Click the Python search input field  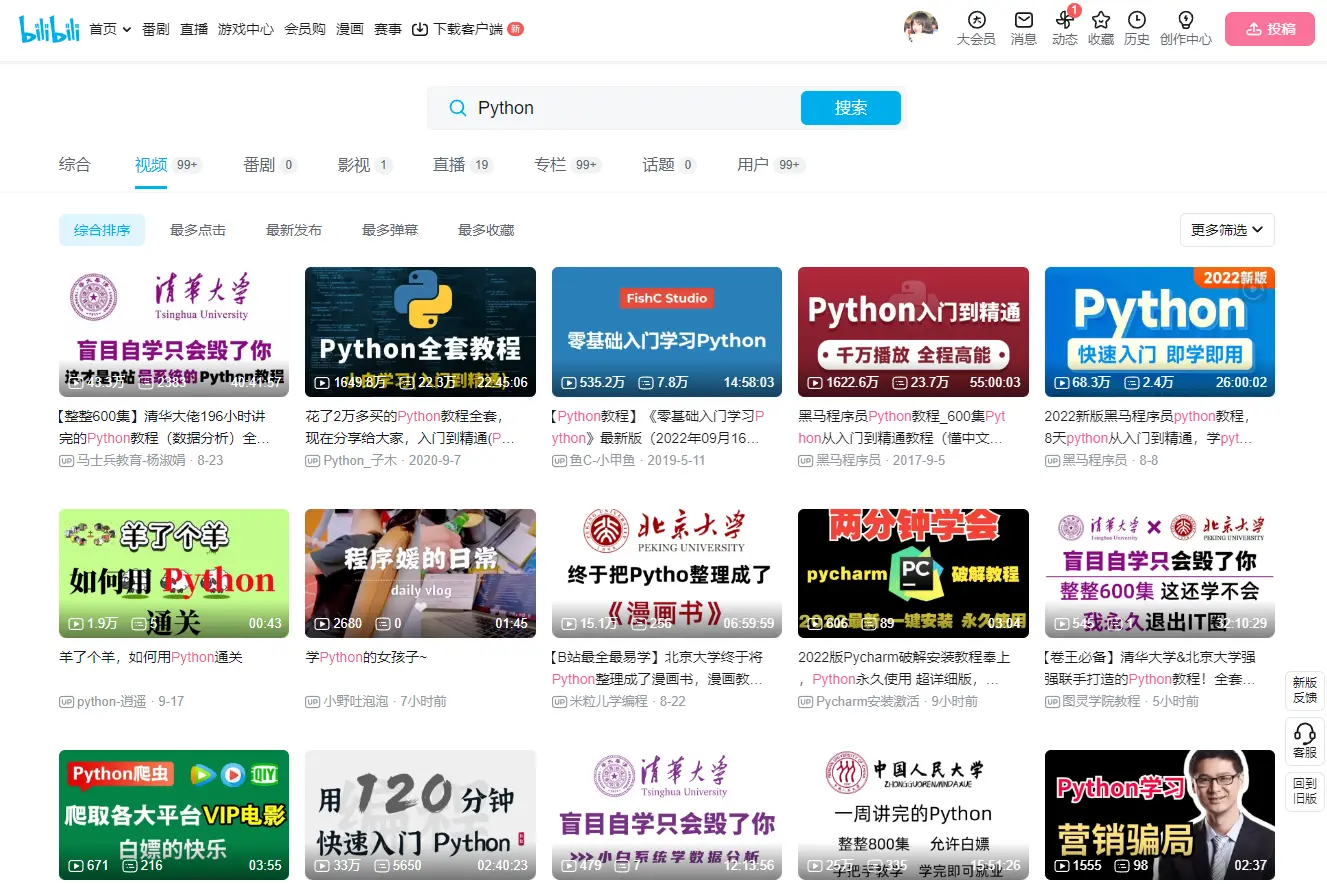tap(630, 108)
